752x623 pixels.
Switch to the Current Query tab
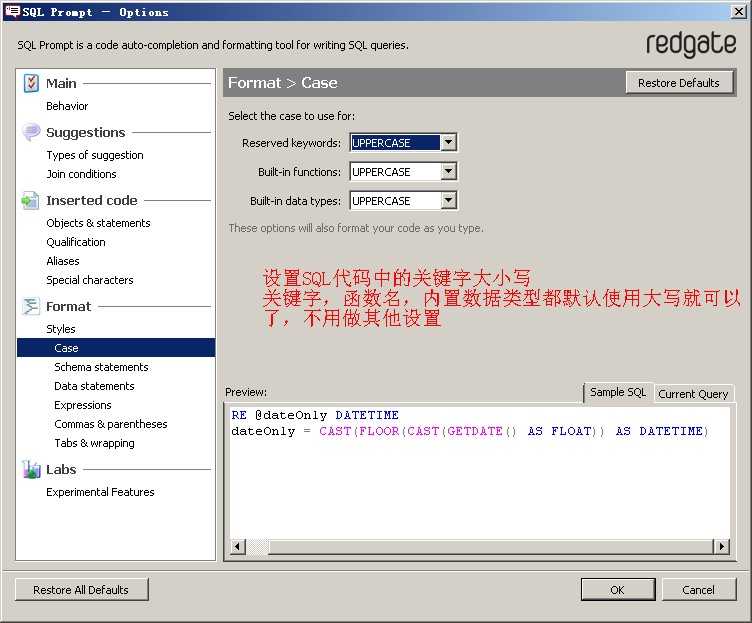(x=693, y=394)
